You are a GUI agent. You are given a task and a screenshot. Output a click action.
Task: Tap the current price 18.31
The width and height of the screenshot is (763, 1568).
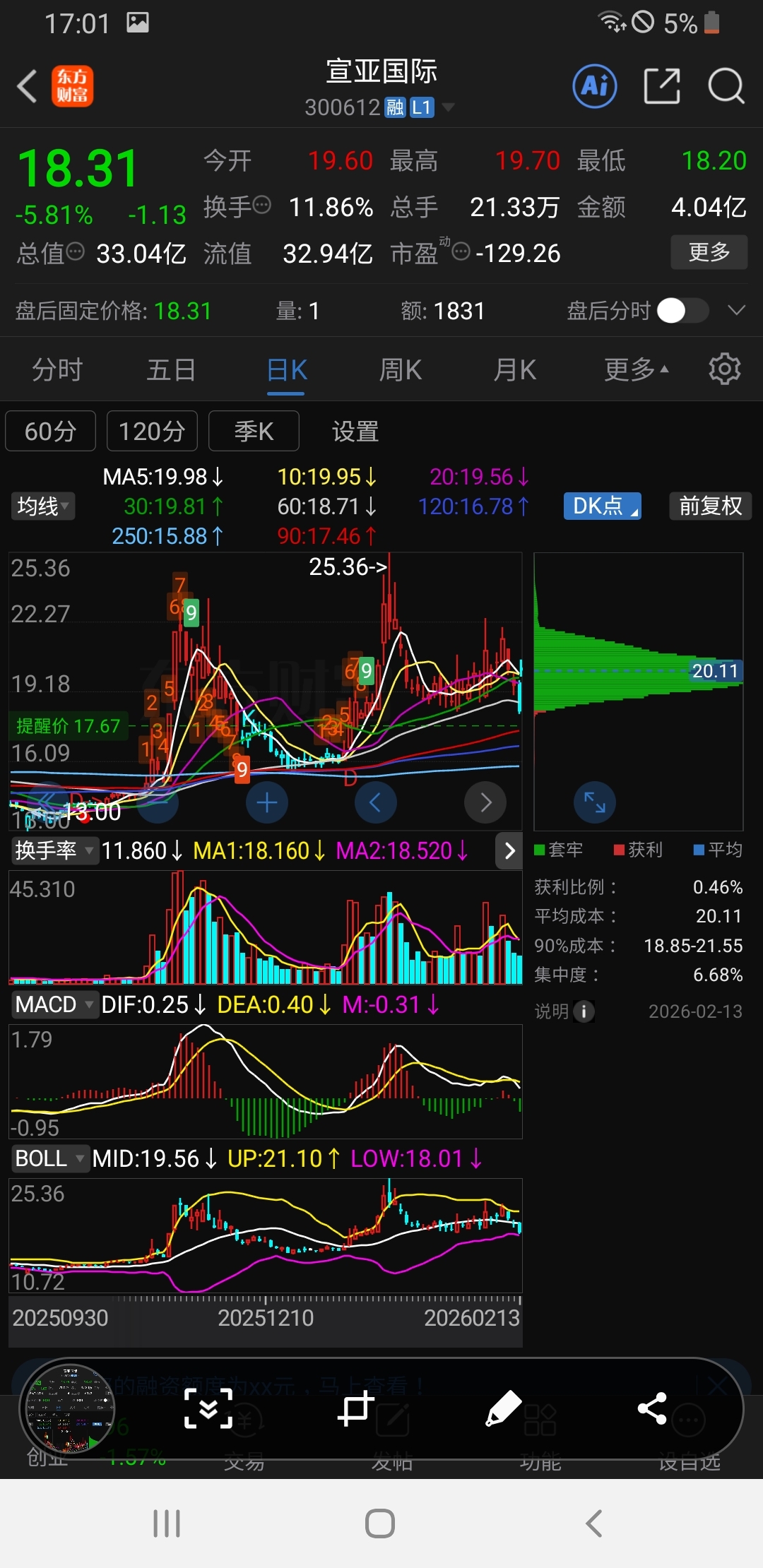point(78,169)
